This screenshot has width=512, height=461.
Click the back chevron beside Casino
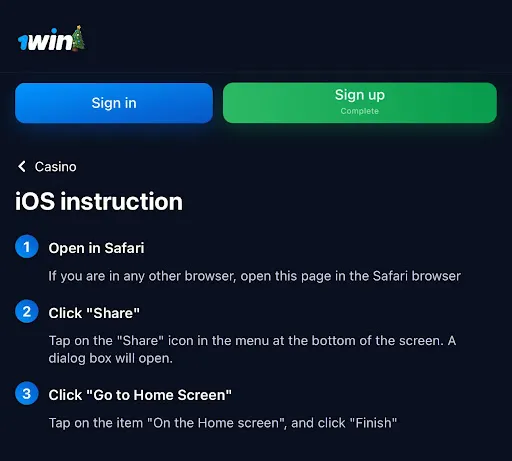click(x=22, y=166)
